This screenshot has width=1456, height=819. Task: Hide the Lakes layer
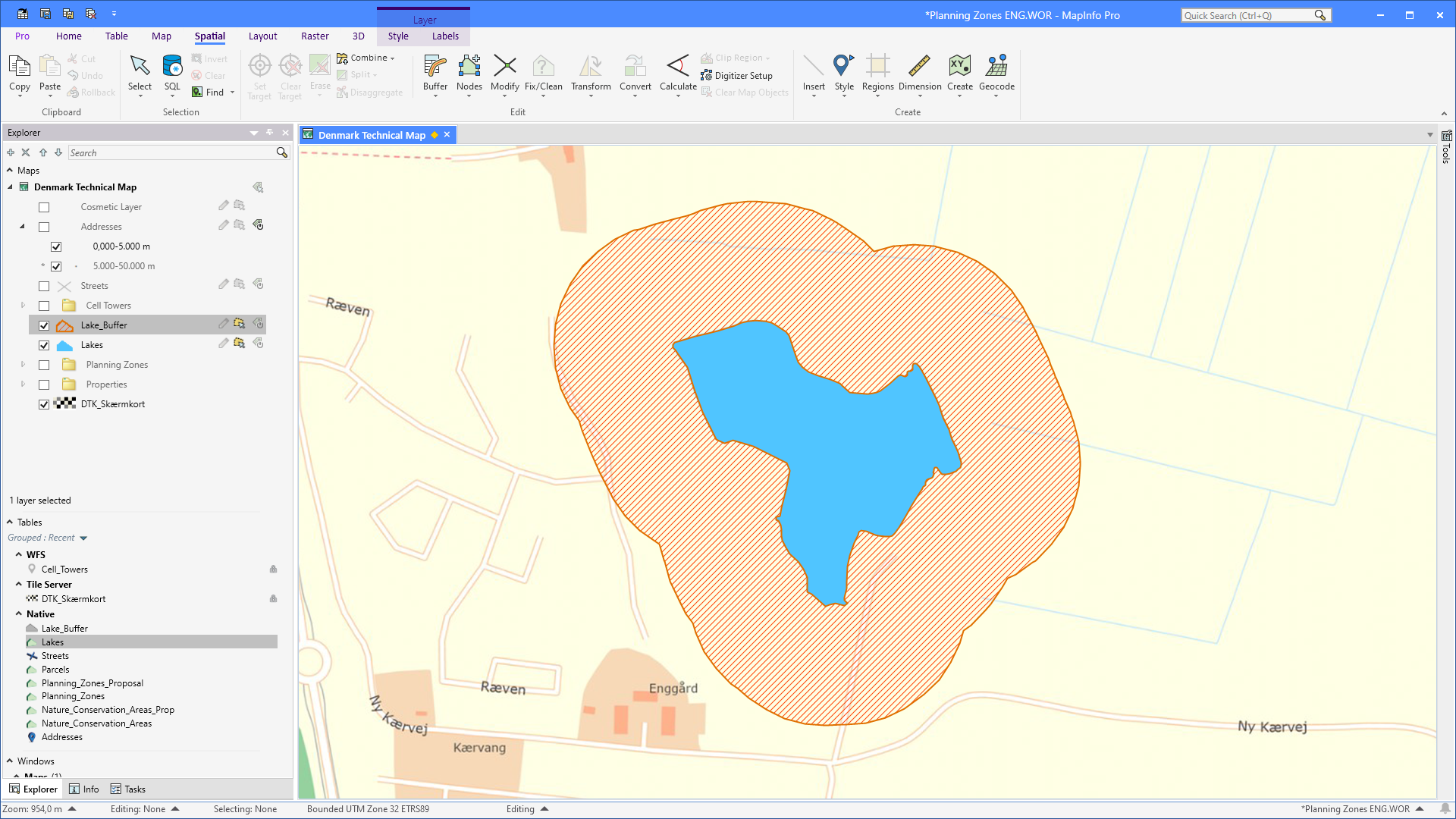(x=44, y=345)
